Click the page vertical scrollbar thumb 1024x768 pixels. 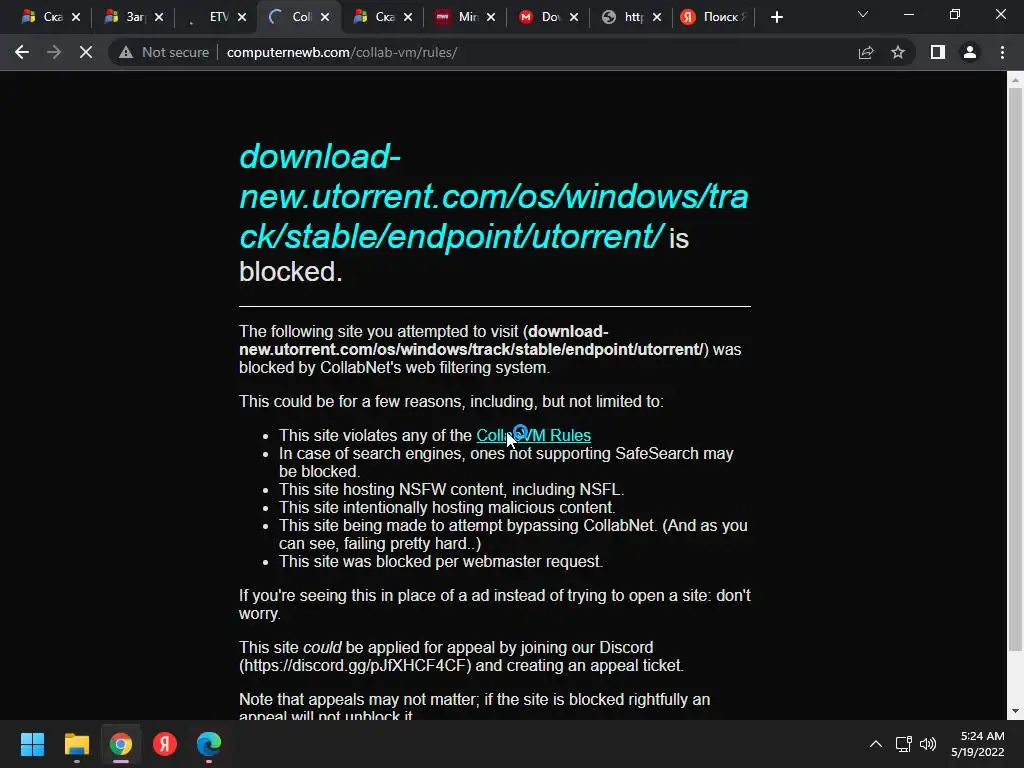1015,369
